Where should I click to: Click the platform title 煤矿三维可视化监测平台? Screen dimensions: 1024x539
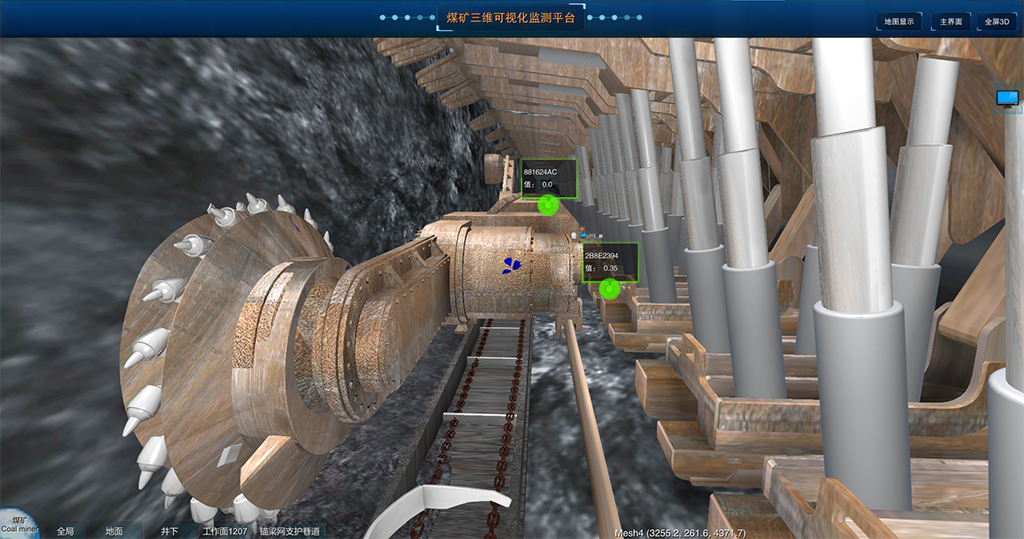[511, 18]
